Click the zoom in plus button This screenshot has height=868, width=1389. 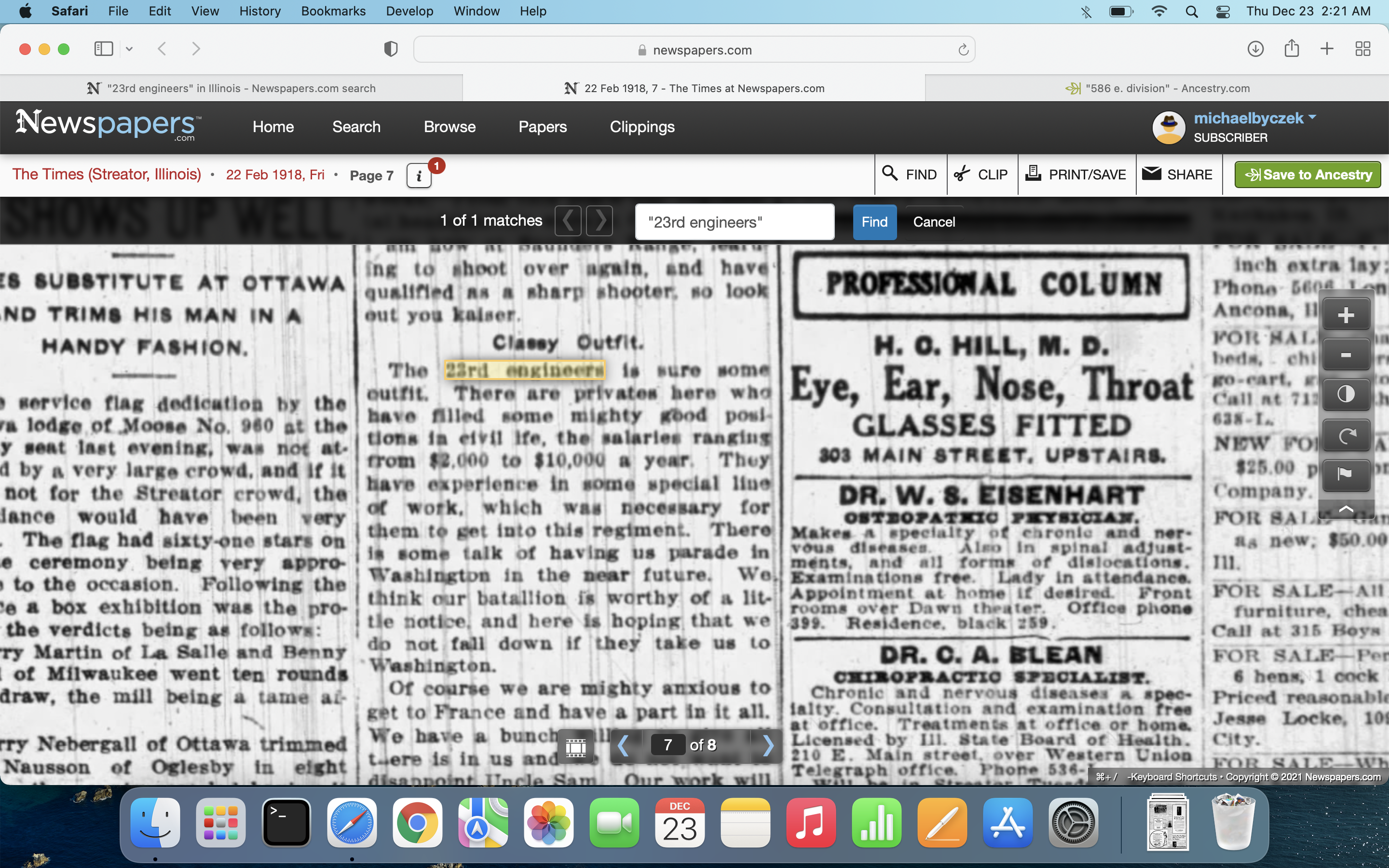(1346, 314)
